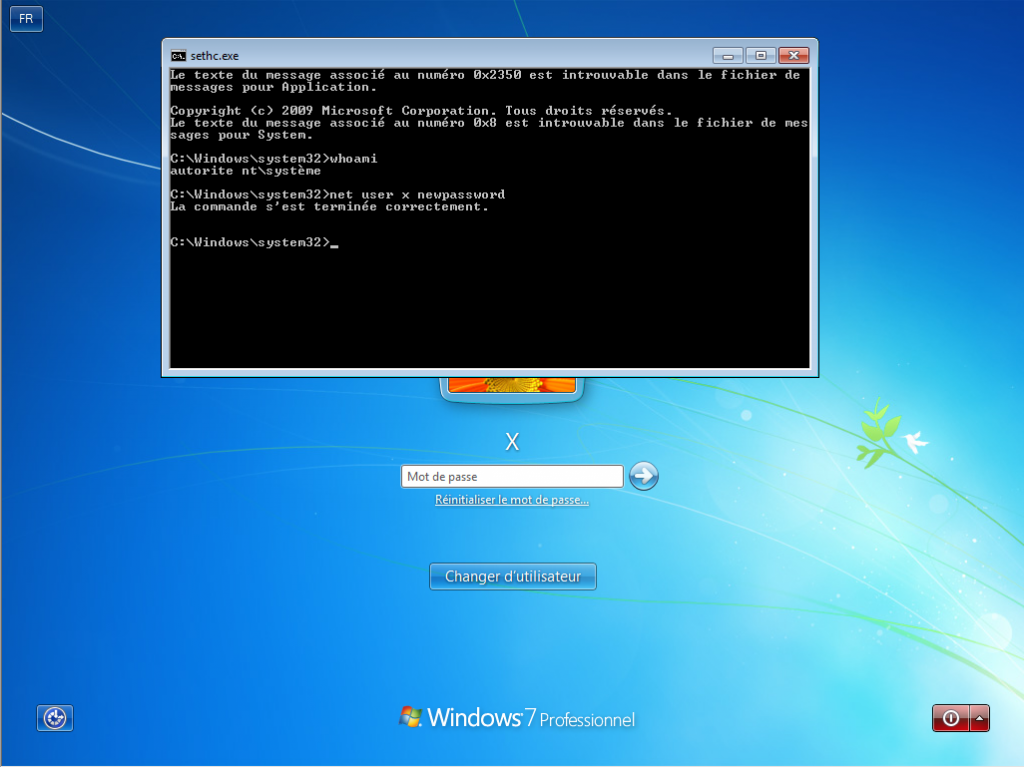The width and height of the screenshot is (1024, 767).
Task: Click the command prompt icon in the title bar
Action: [x=177, y=55]
